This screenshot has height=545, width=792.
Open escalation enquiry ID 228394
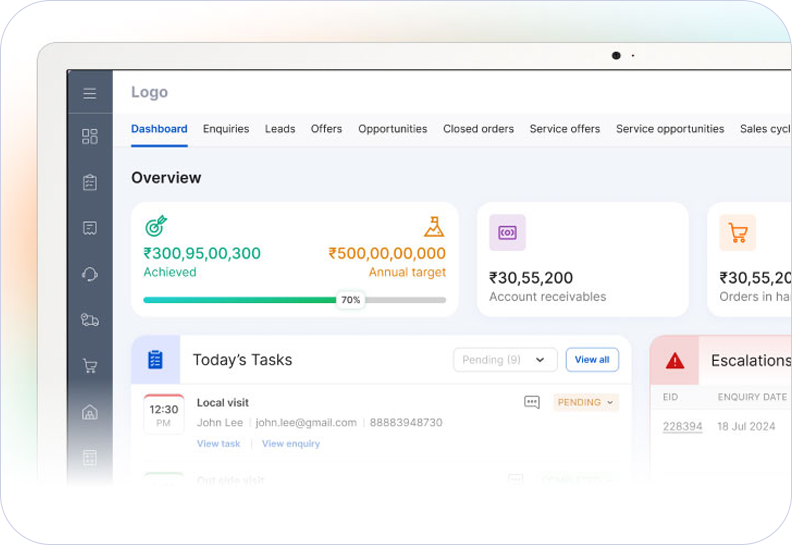tap(682, 427)
